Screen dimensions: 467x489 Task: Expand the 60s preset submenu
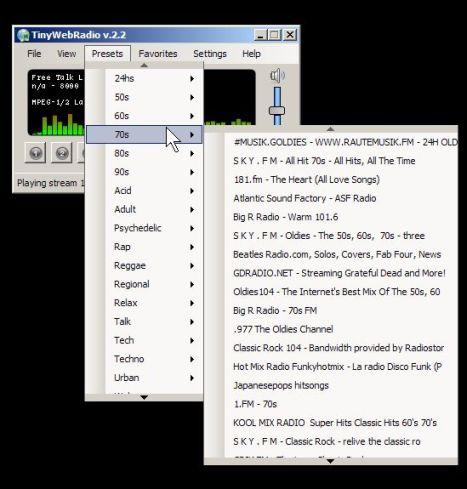(x=144, y=116)
